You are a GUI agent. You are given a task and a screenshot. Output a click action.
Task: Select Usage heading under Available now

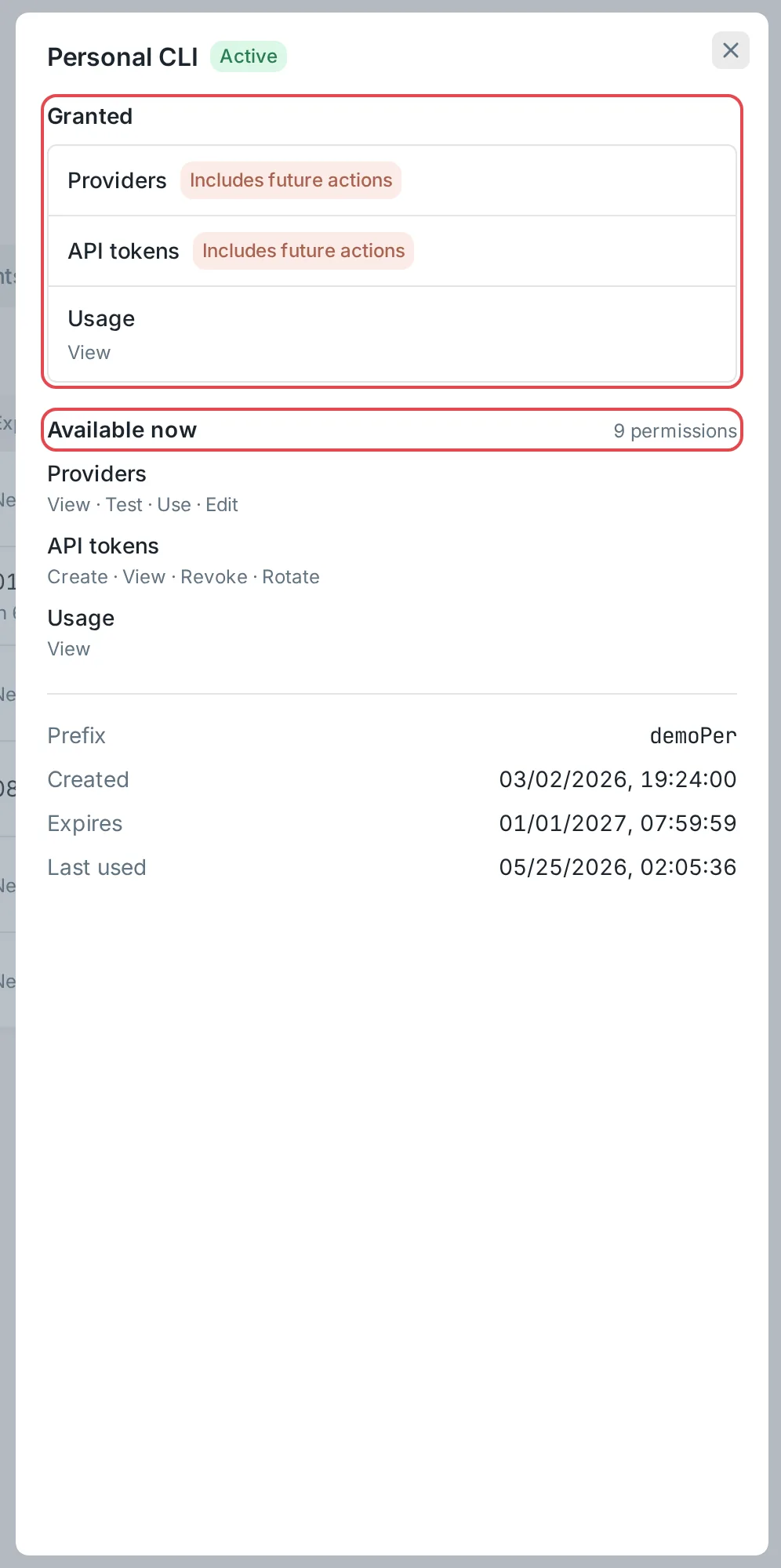82,618
